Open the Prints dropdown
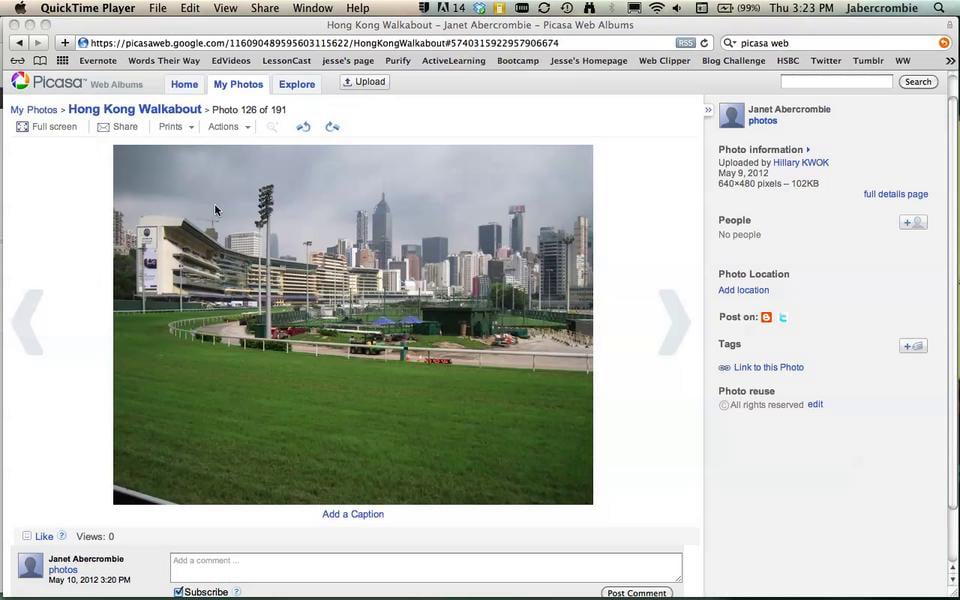Image resolution: width=960 pixels, height=600 pixels. pos(176,127)
